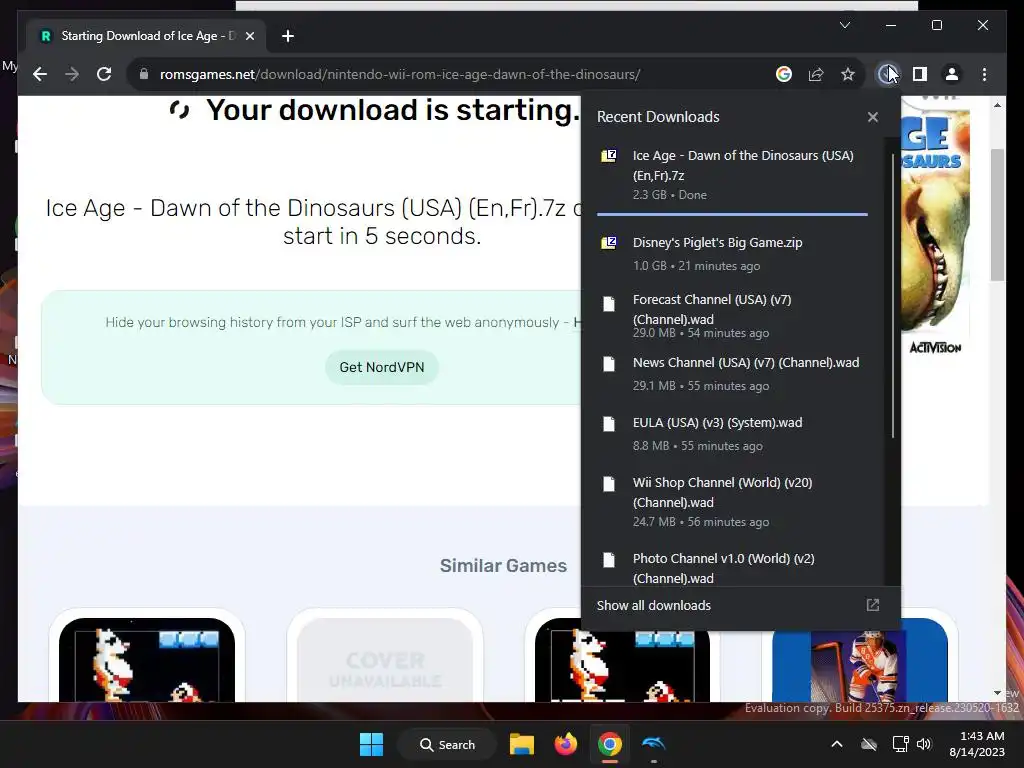Image resolution: width=1024 pixels, height=768 pixels.
Task: Click the EULA file icon
Action: (609, 424)
